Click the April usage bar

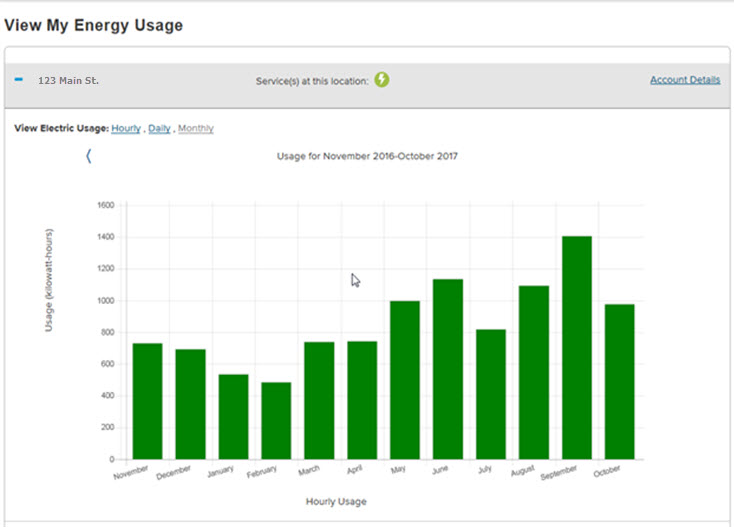[x=362, y=400]
